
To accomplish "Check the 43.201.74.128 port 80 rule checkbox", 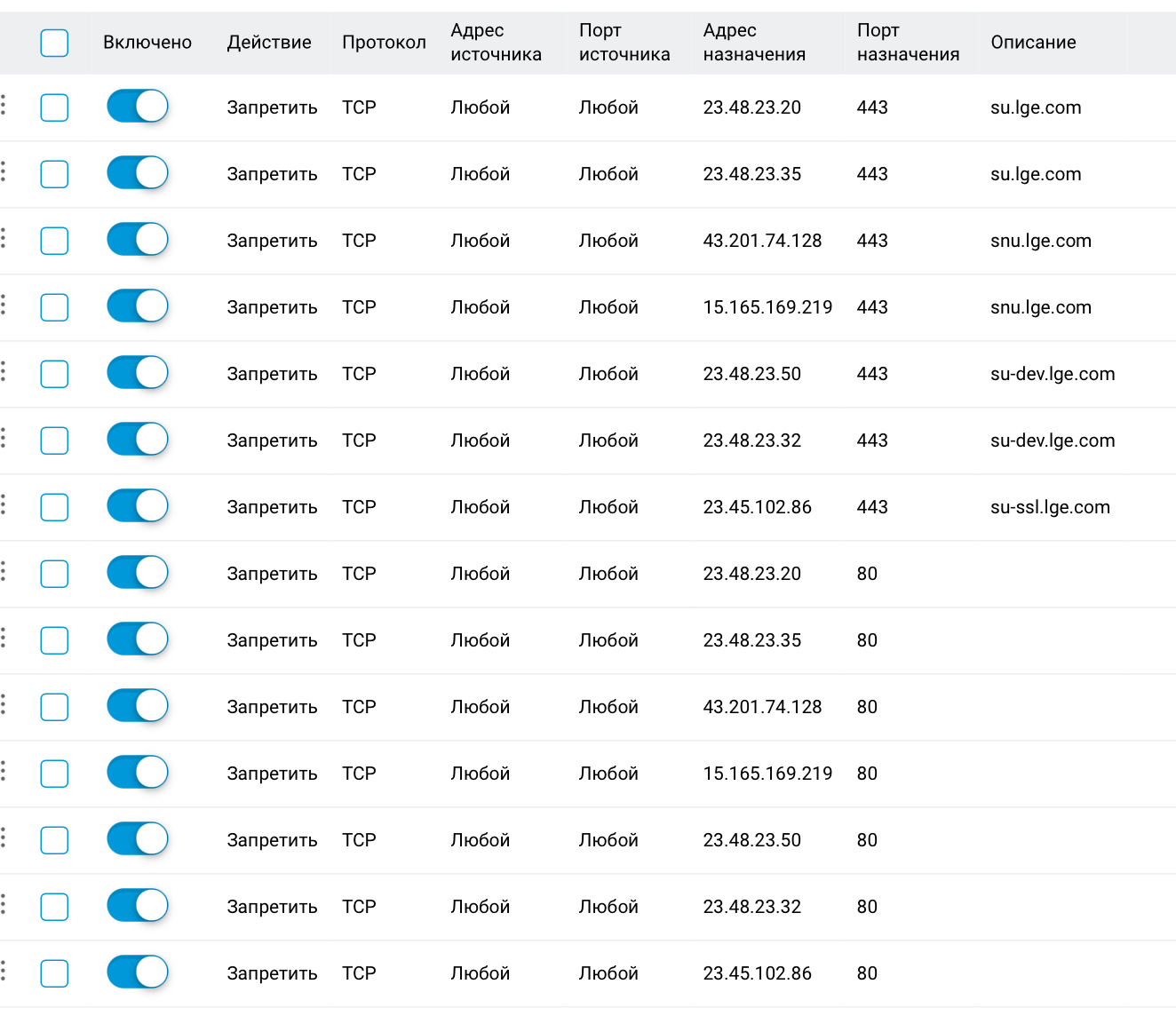I will click(54, 707).
